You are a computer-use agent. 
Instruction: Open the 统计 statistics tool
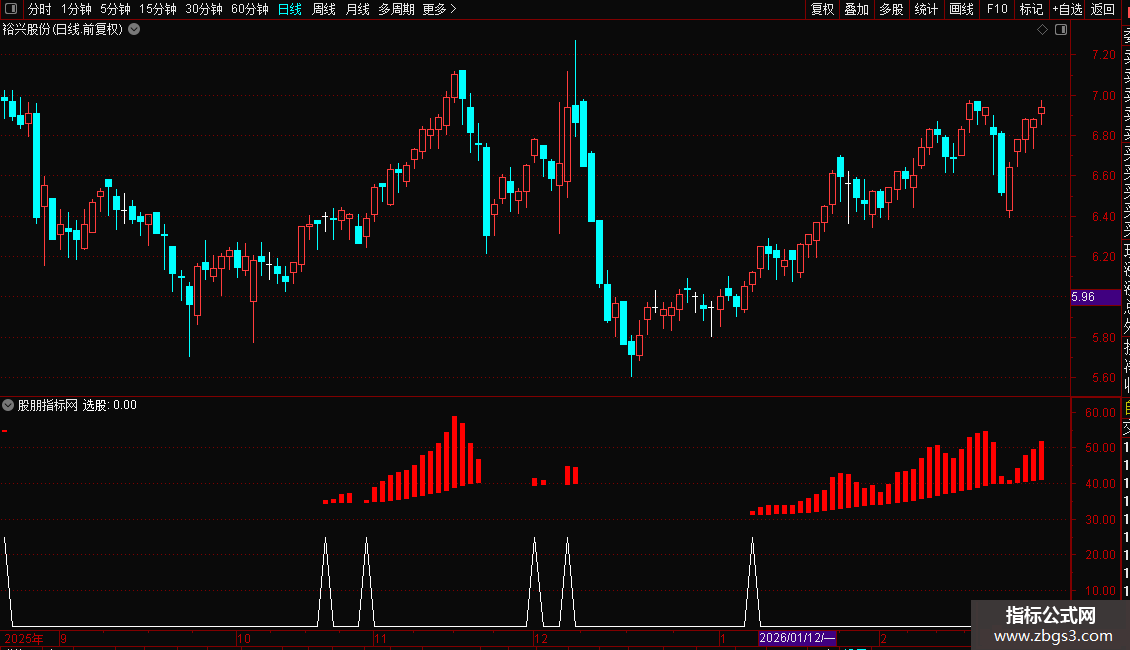[926, 9]
